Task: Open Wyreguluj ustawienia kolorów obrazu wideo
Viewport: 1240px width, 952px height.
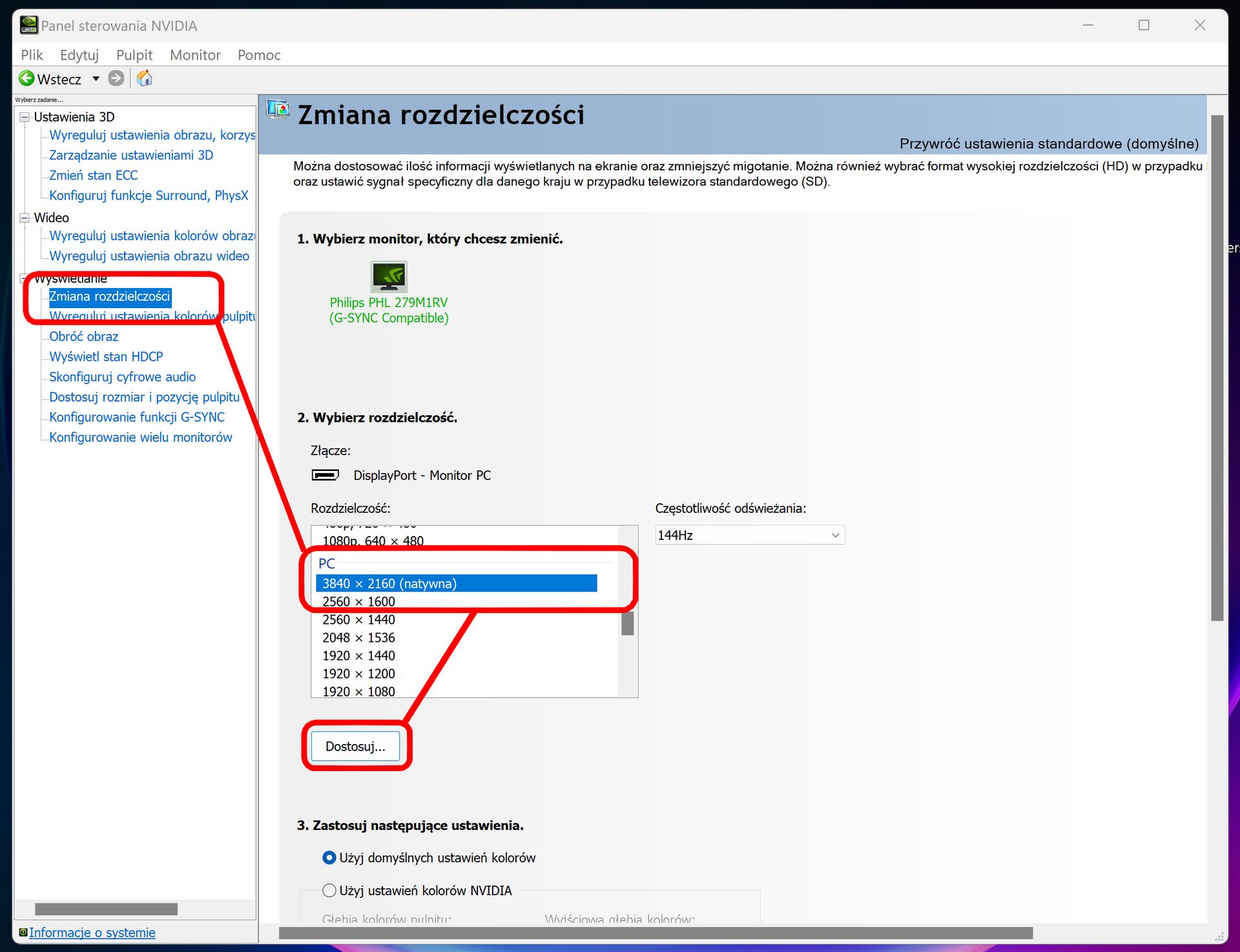Action: click(152, 236)
